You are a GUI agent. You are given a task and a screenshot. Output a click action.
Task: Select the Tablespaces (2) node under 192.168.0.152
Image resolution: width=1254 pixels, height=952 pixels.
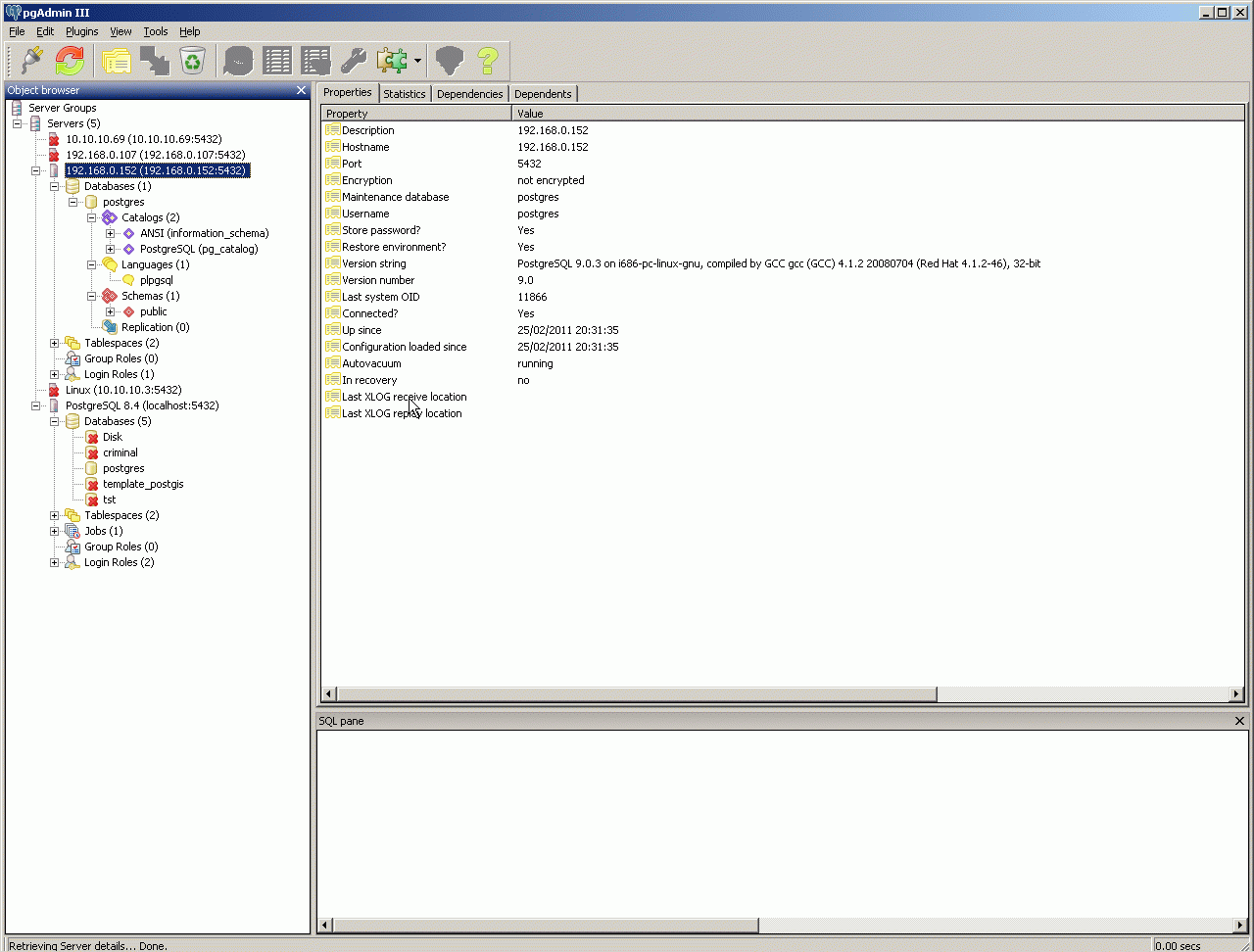[121, 343]
